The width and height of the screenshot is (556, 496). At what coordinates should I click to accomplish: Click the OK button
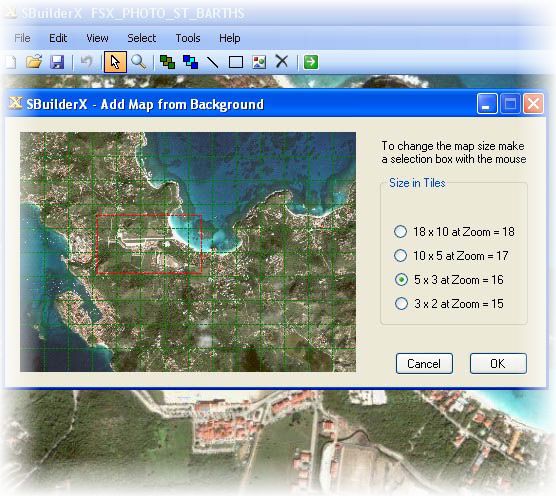[498, 363]
